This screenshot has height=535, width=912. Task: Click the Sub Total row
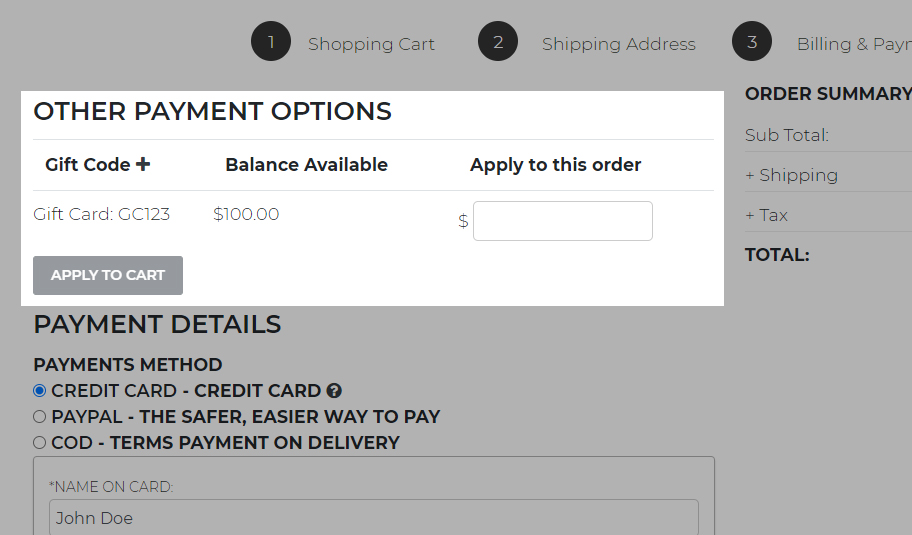787,135
